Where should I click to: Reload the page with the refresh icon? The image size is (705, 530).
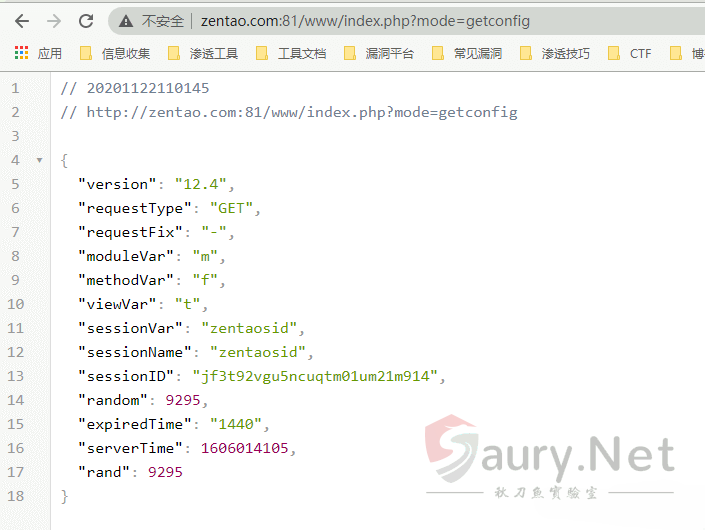86,20
